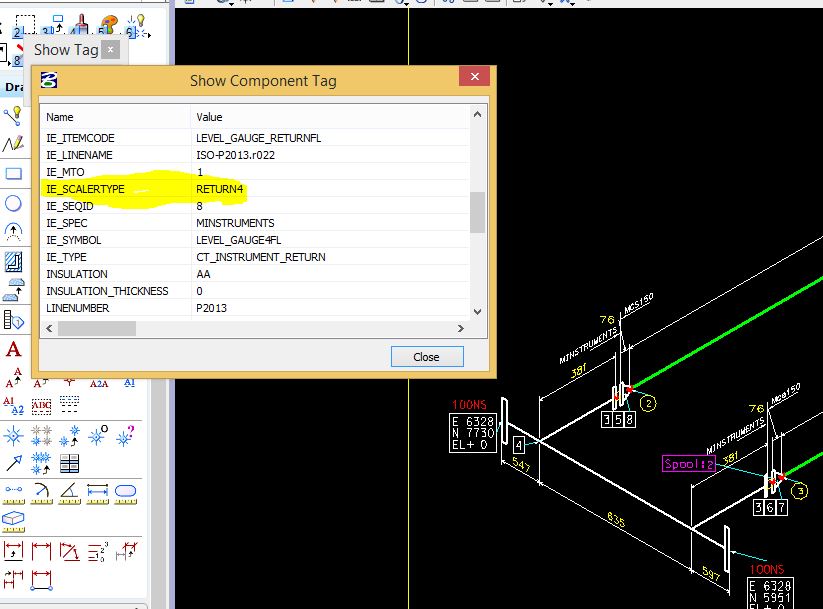Select the IE_SEQID row name
Viewport: 823px width, 609px height.
(x=70, y=206)
